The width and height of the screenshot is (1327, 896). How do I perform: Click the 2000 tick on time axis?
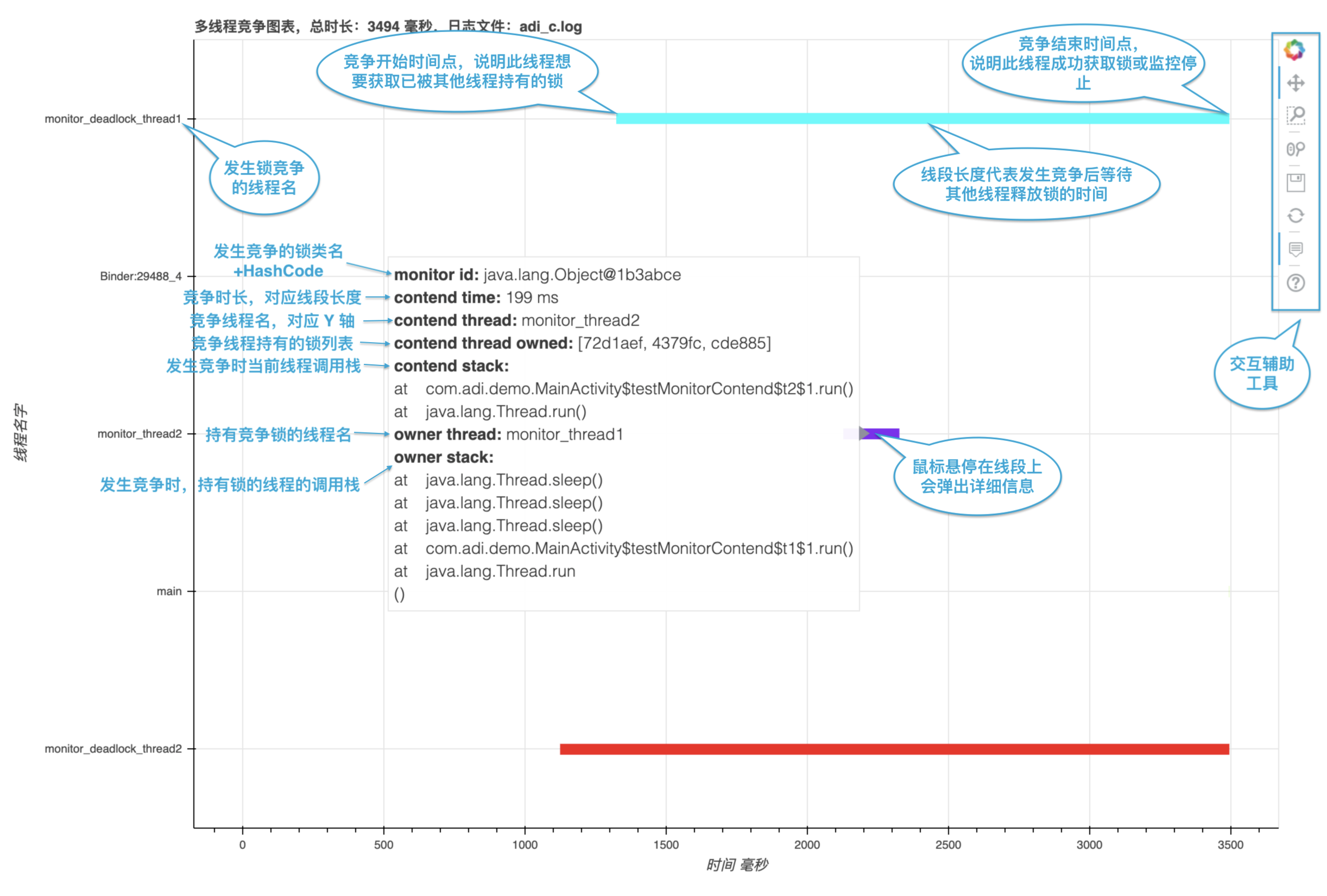[x=806, y=844]
